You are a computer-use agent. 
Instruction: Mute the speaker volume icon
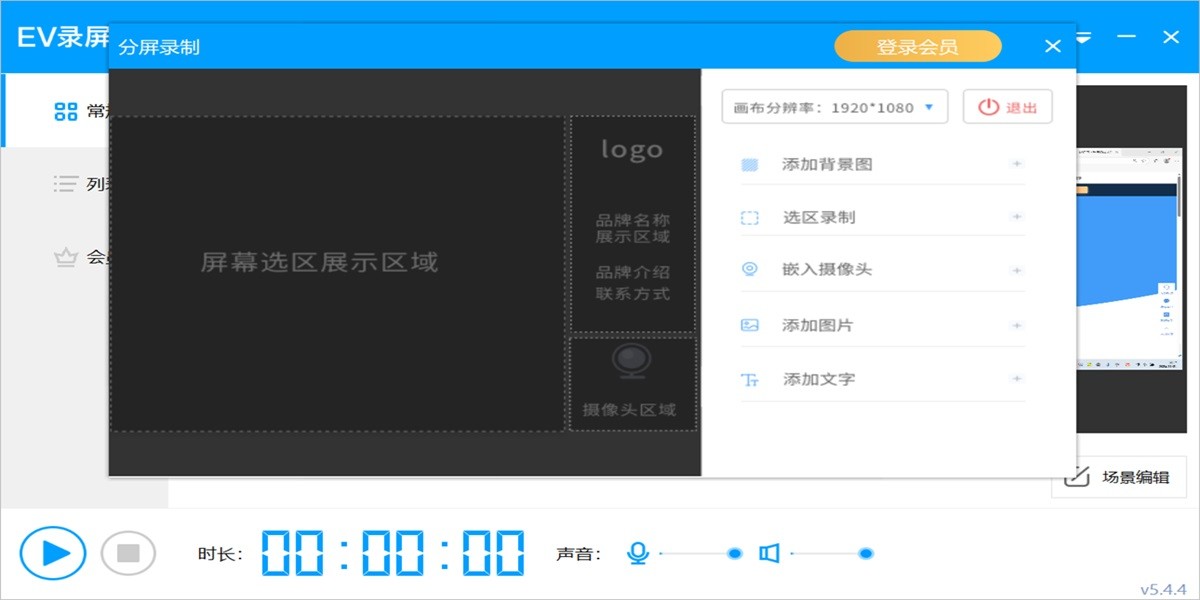click(768, 551)
